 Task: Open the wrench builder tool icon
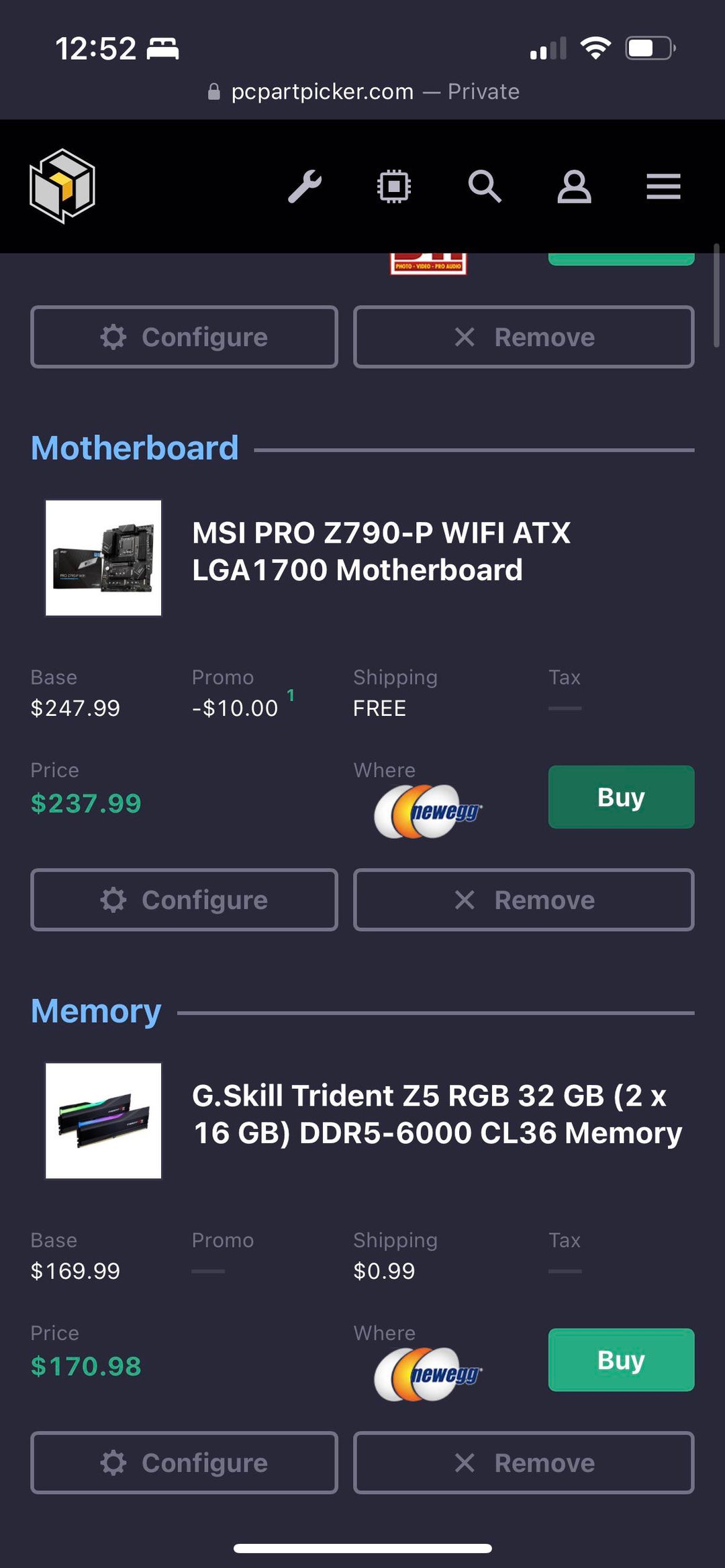tap(305, 187)
